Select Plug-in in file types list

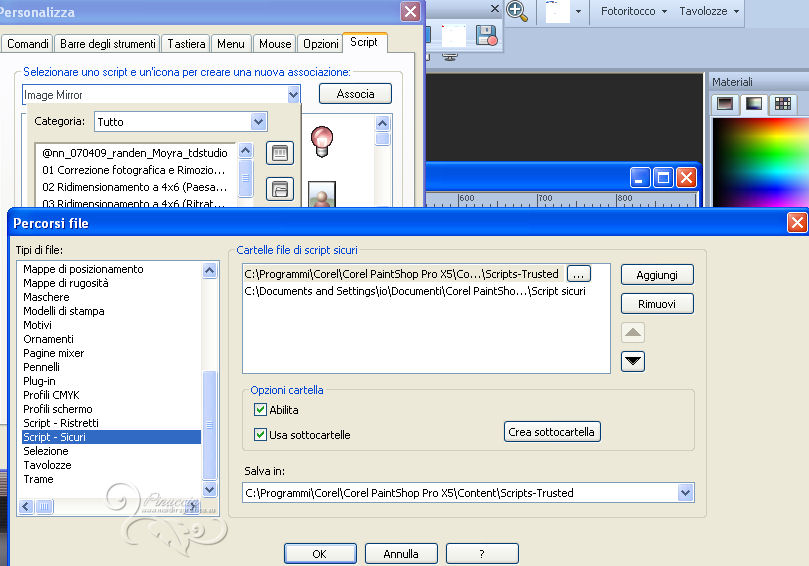pyautogui.click(x=39, y=381)
